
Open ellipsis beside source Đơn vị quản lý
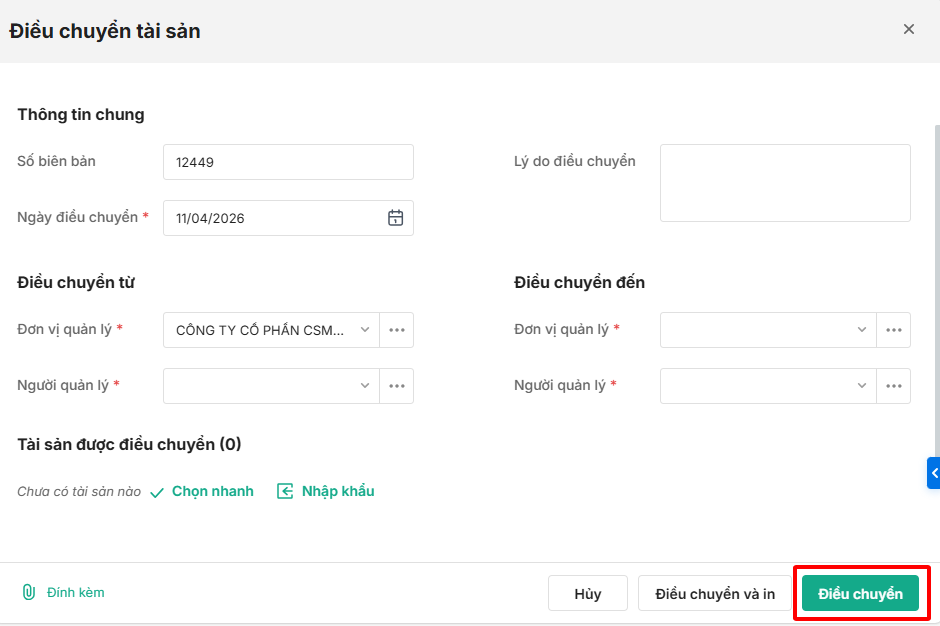(x=397, y=330)
